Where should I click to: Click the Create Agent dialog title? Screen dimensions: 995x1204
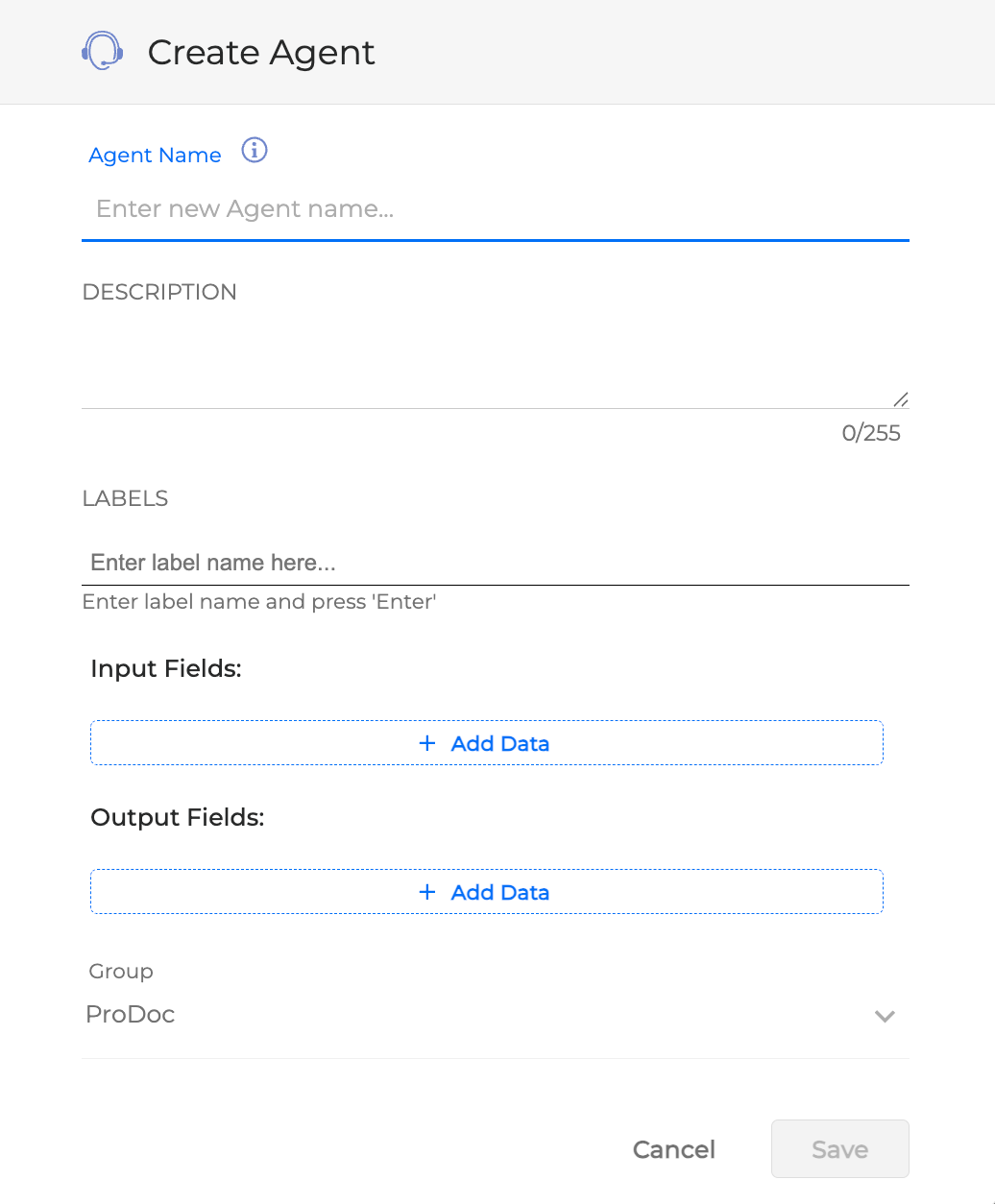click(261, 52)
